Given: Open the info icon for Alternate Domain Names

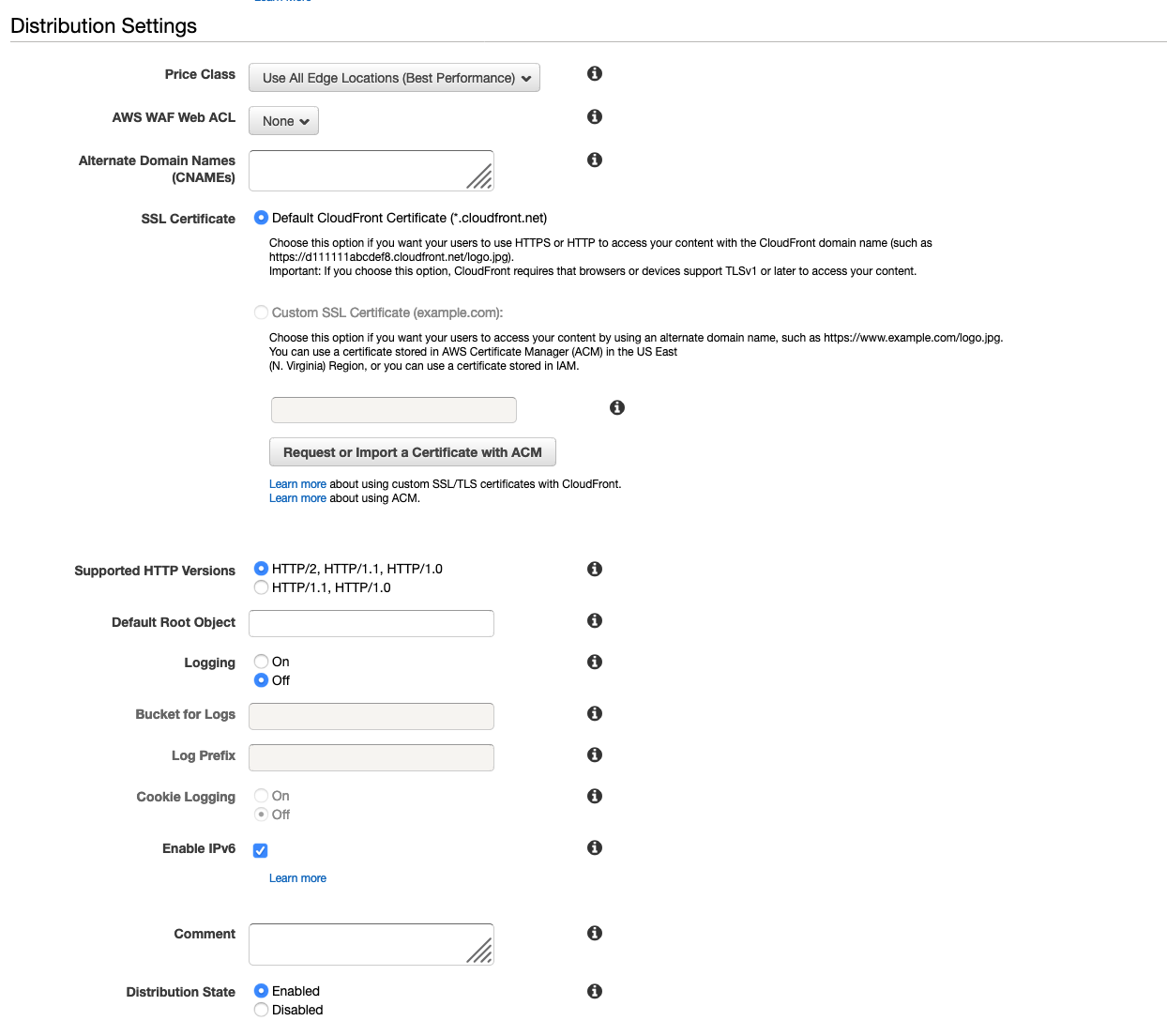Looking at the screenshot, I should tap(595, 160).
